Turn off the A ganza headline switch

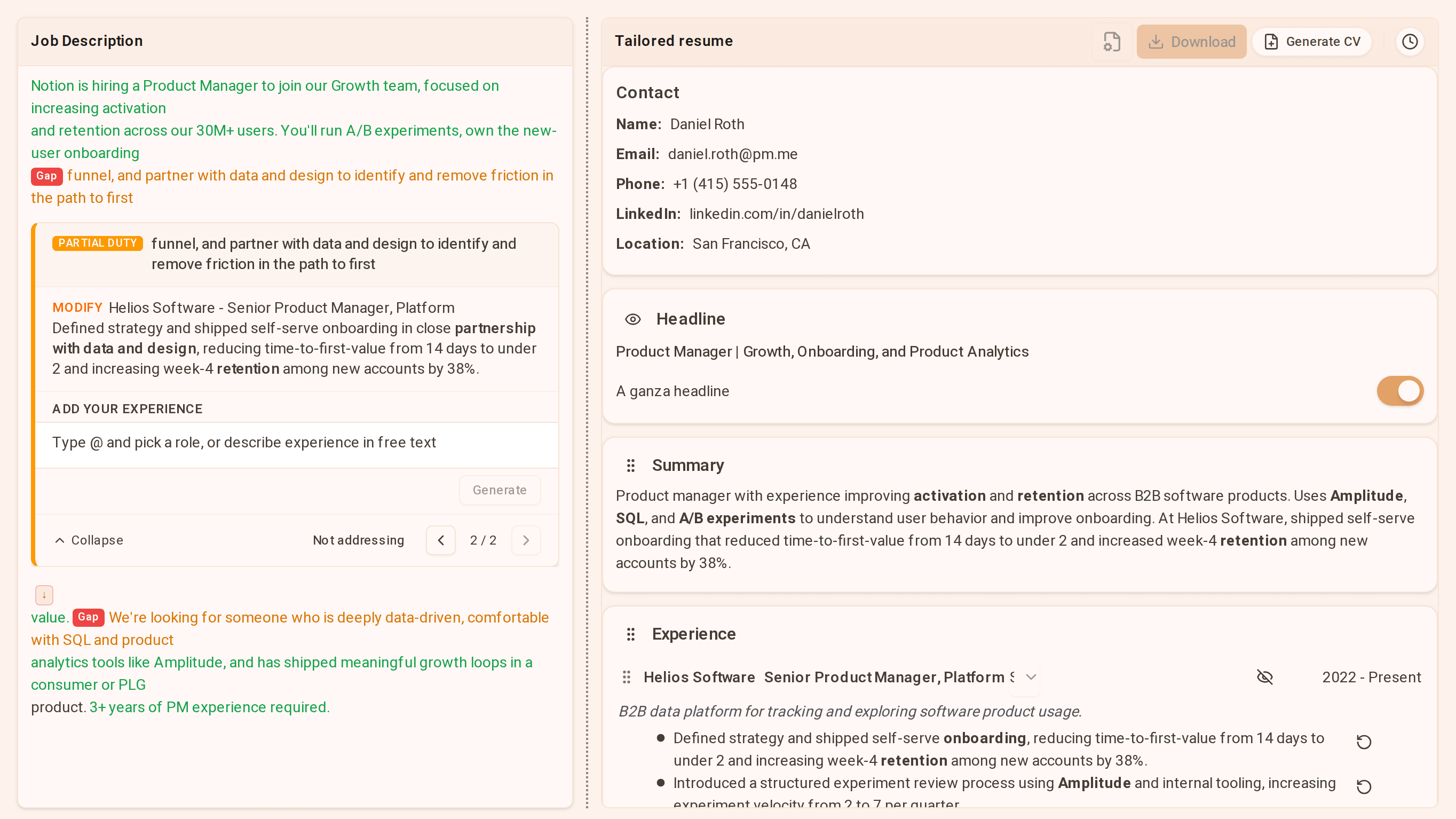coord(1399,391)
